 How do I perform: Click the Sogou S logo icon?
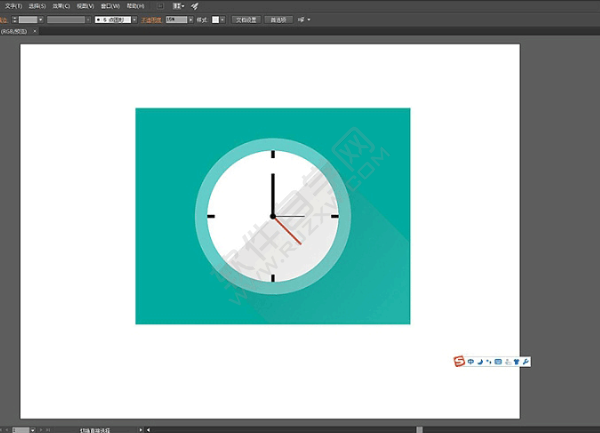tap(460, 361)
